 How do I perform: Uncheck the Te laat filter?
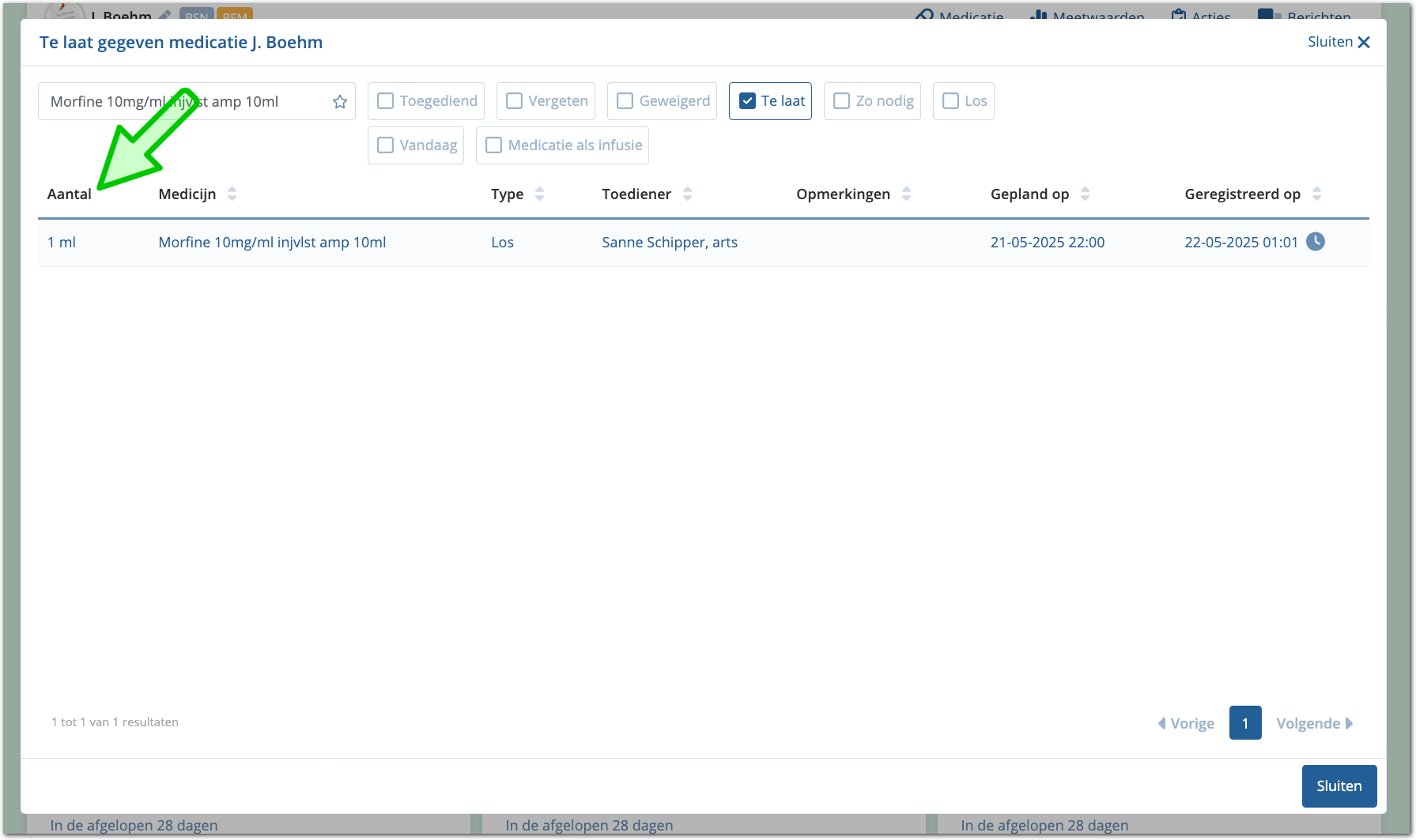click(x=747, y=101)
